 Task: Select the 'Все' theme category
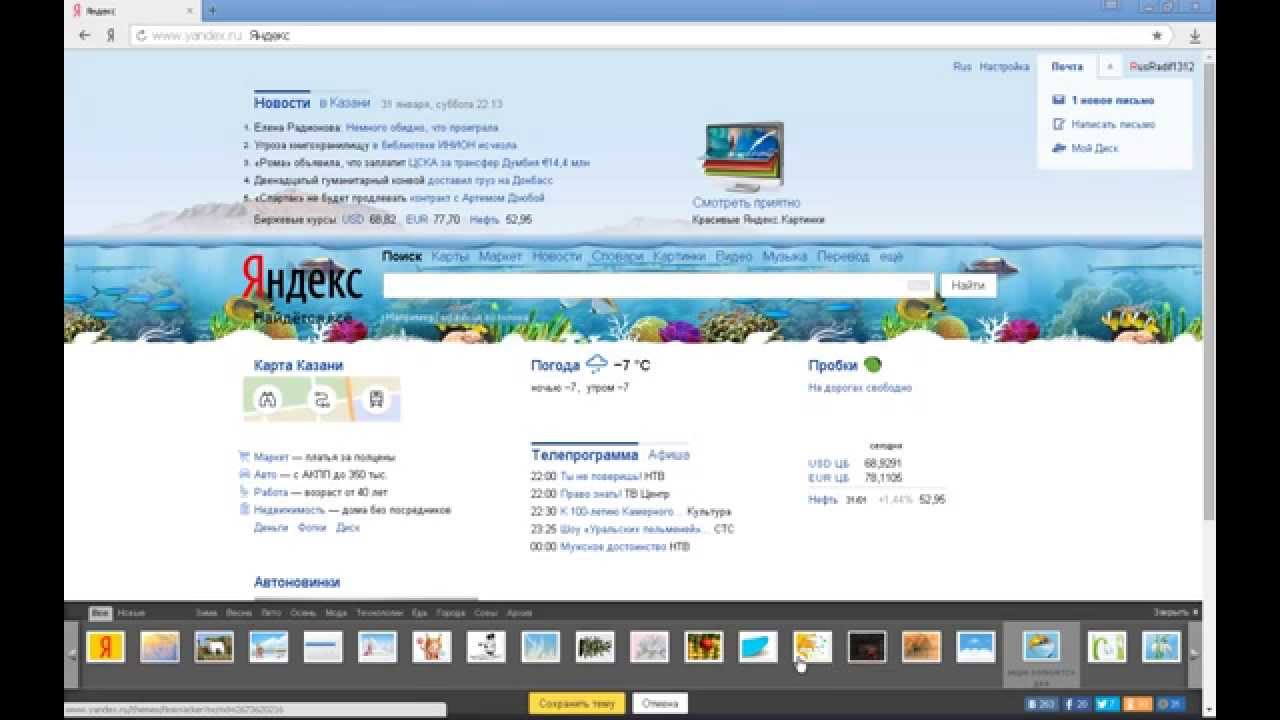(x=100, y=613)
